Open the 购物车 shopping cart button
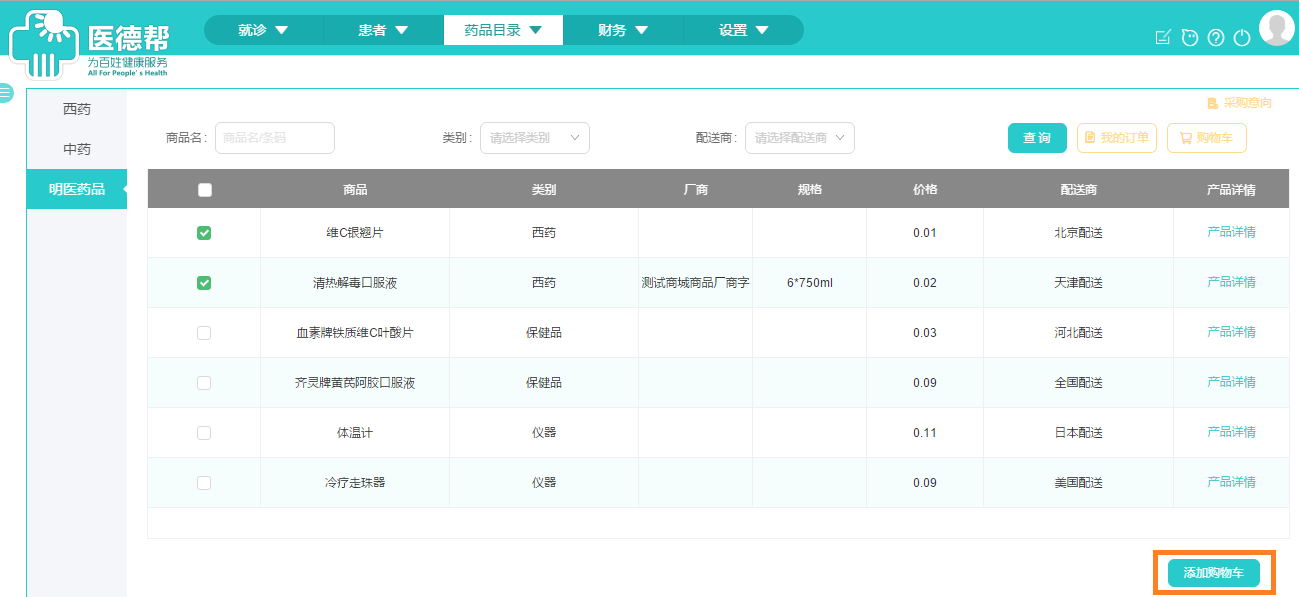 (1207, 138)
